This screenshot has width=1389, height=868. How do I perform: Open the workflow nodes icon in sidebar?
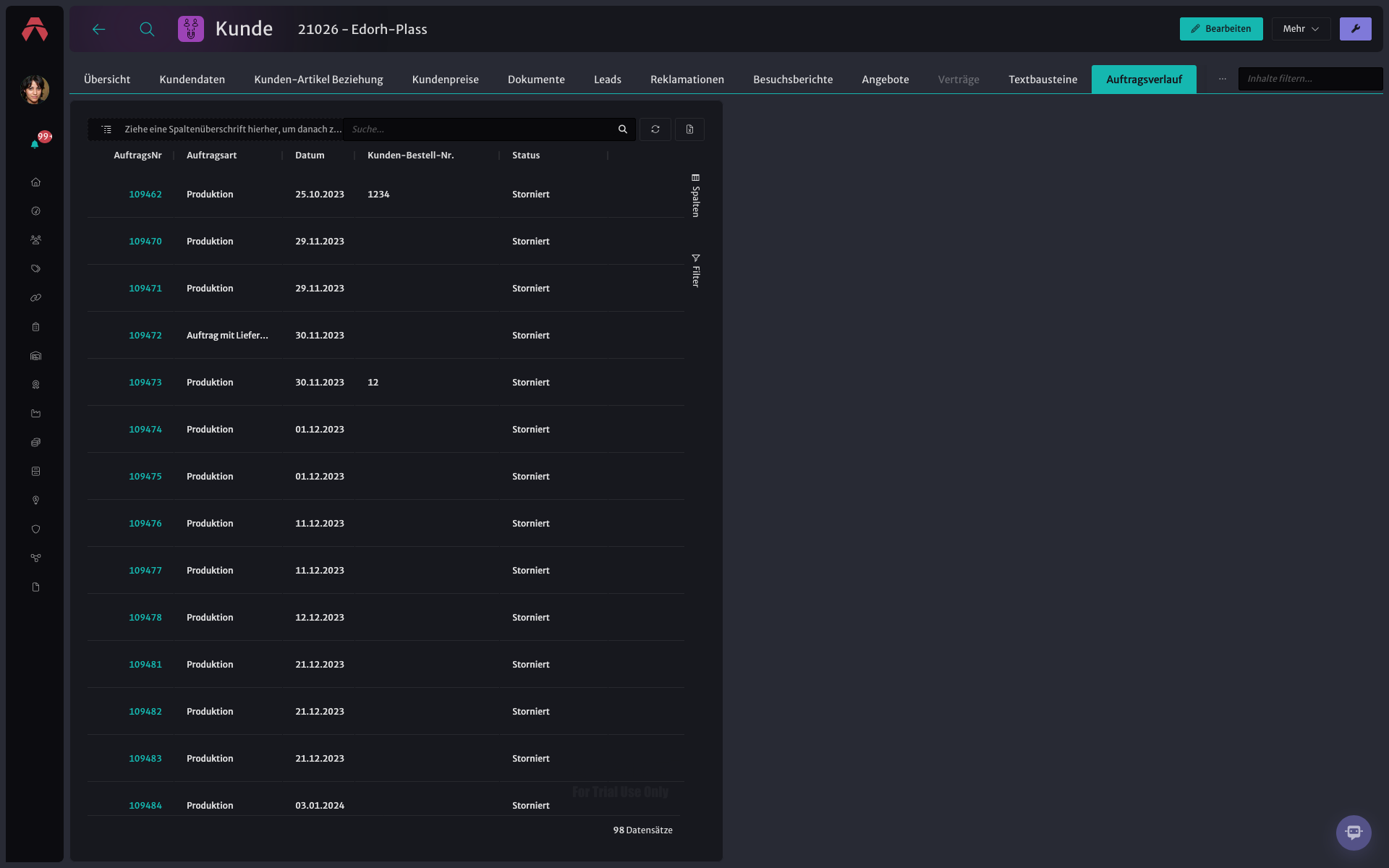click(35, 558)
